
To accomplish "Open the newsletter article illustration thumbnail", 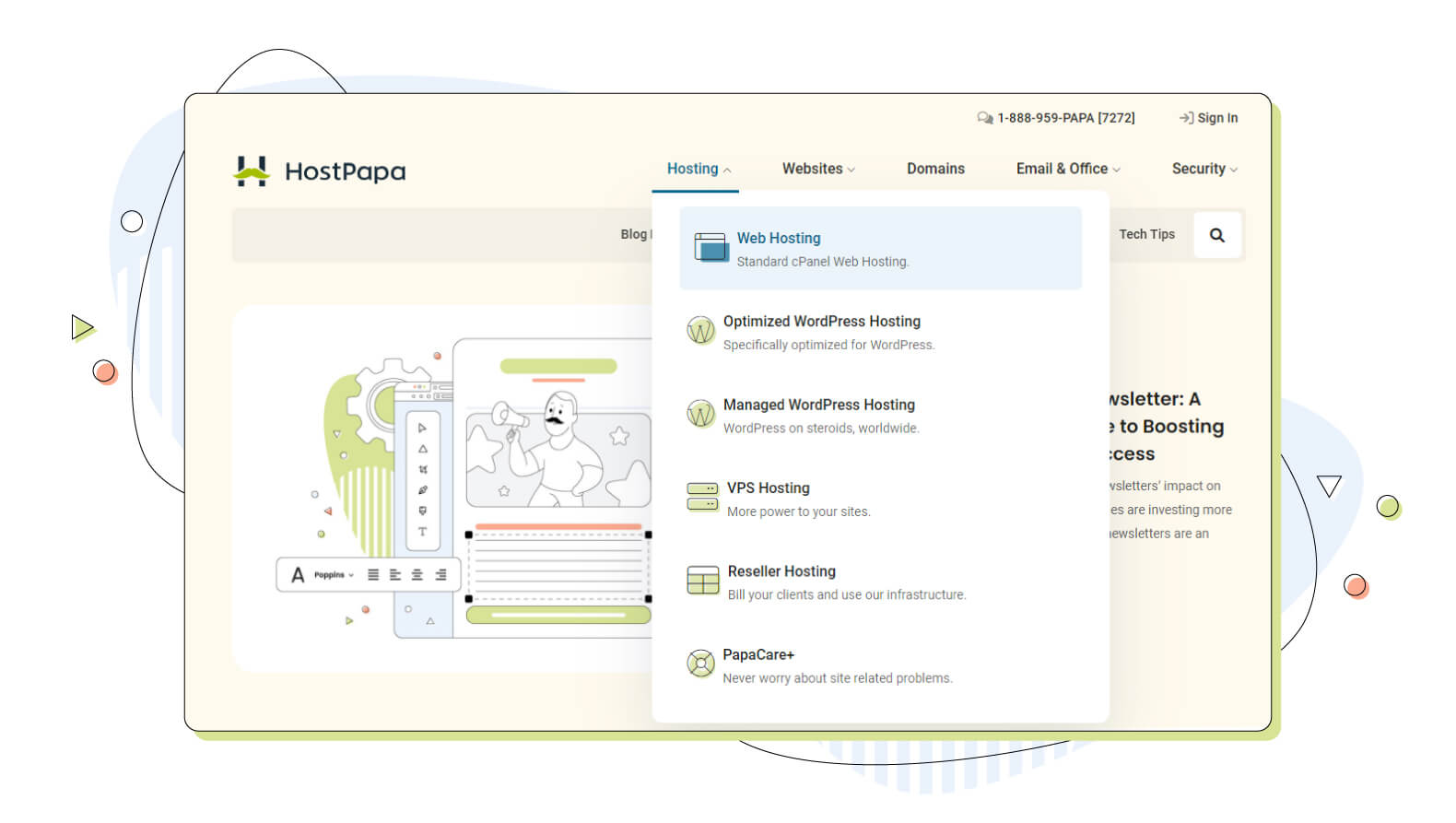I will pos(442,488).
